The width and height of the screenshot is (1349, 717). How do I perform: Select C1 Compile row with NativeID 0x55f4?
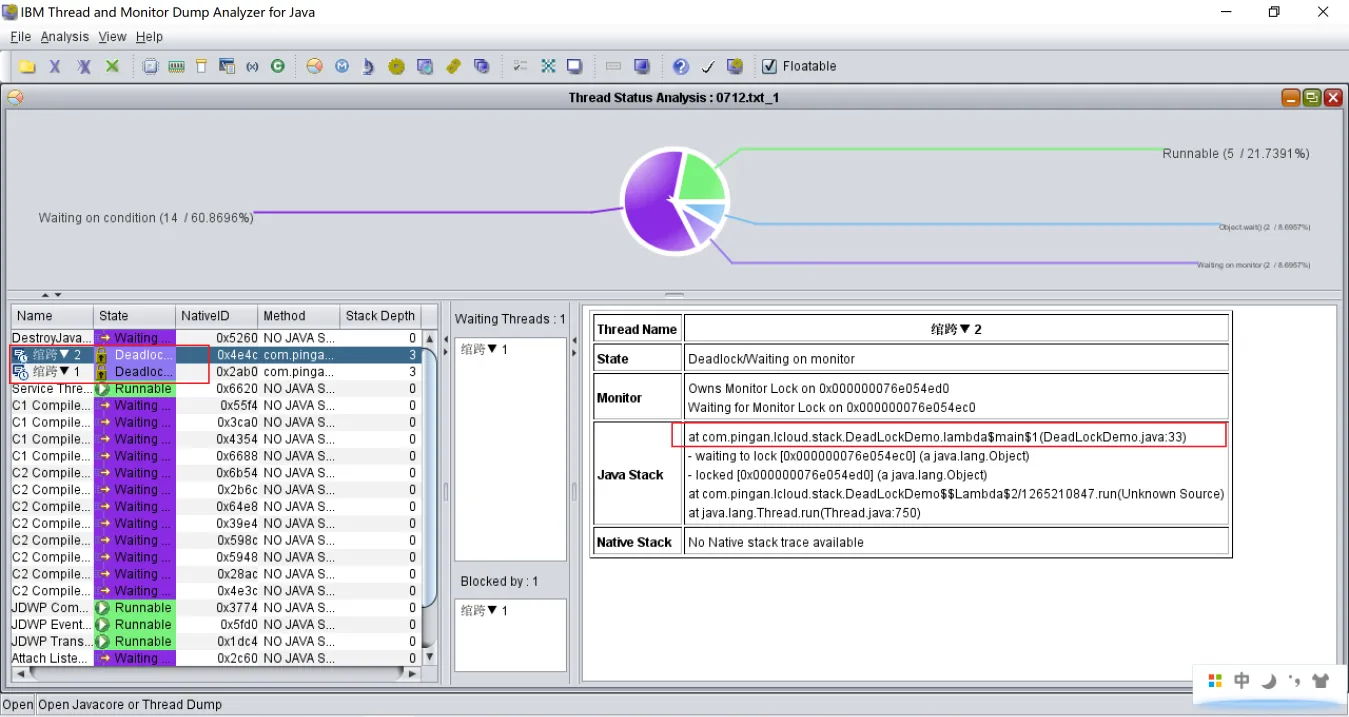tap(215, 406)
